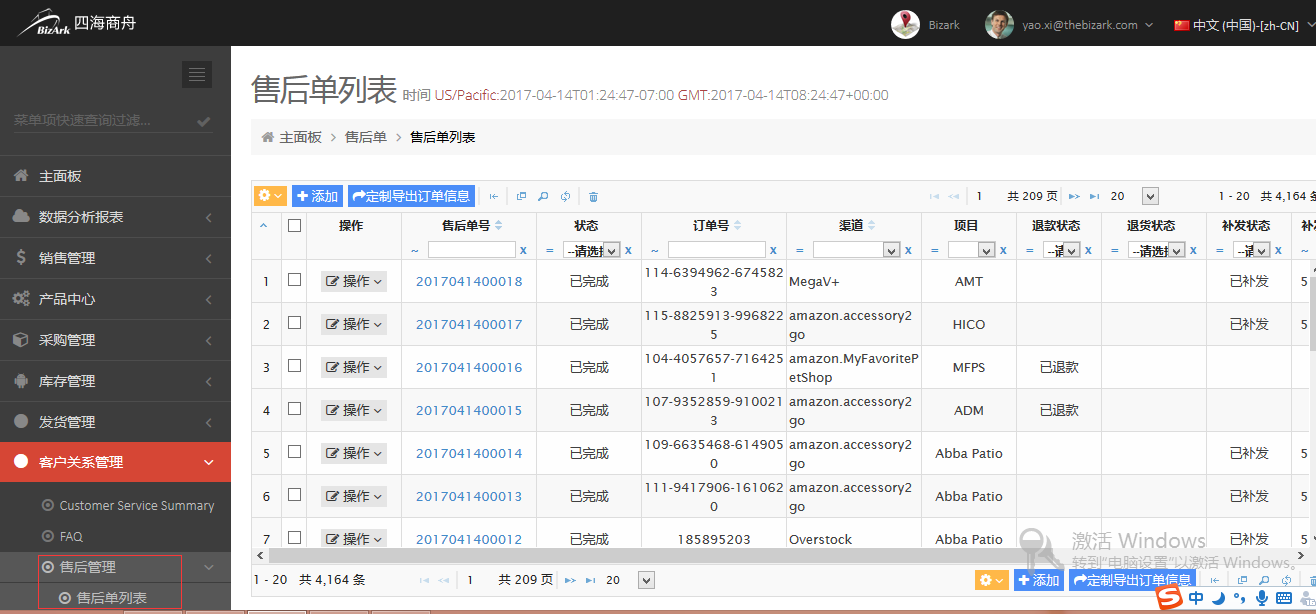
Task: Open the yao.xi@thebizark.com account menu
Action: point(1088,25)
